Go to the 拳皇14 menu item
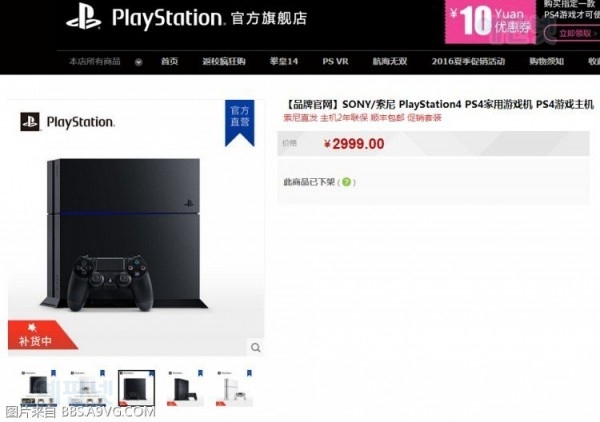The height and width of the screenshot is (422, 600). coord(284,61)
